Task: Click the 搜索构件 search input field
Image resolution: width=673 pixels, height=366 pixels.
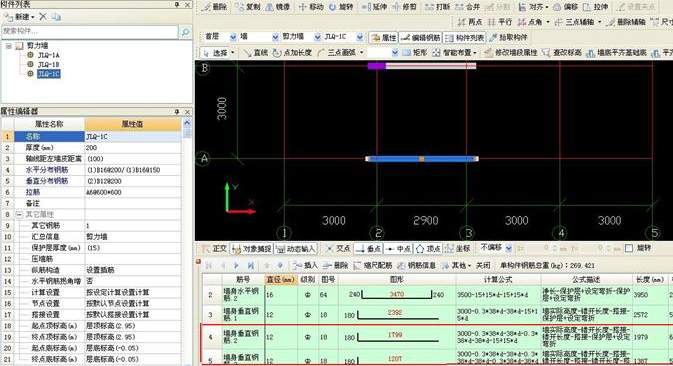Action: point(90,31)
